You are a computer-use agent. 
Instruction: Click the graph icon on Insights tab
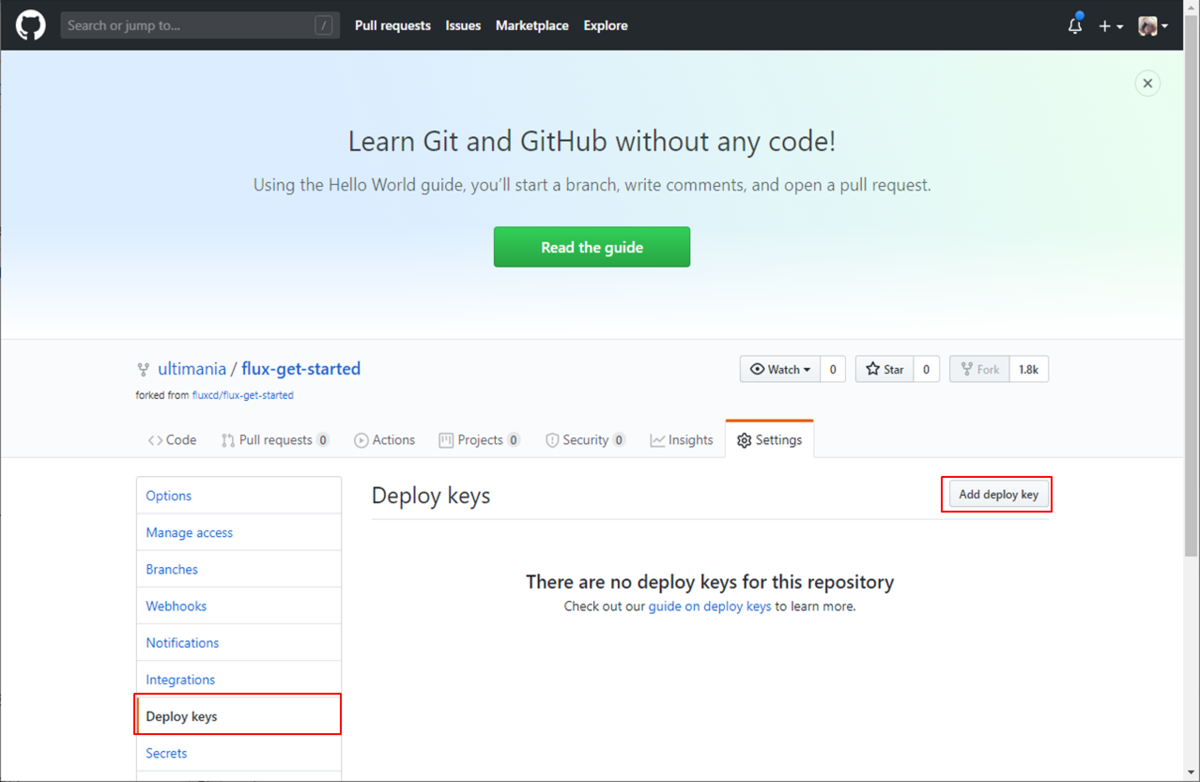tap(657, 440)
